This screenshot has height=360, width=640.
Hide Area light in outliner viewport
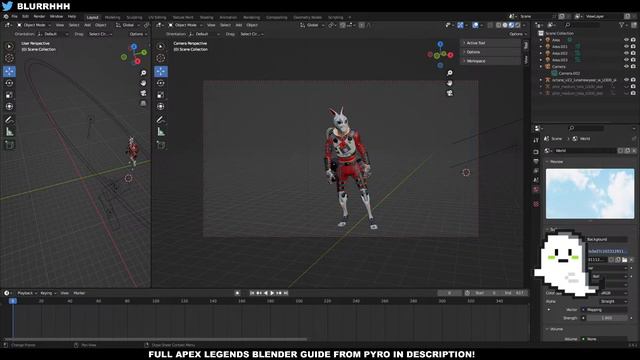626,40
